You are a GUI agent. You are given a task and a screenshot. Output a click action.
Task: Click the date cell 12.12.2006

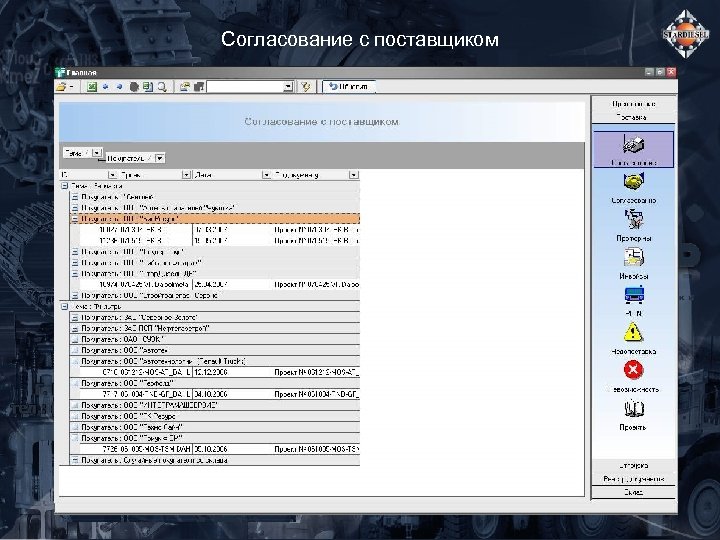click(232, 372)
